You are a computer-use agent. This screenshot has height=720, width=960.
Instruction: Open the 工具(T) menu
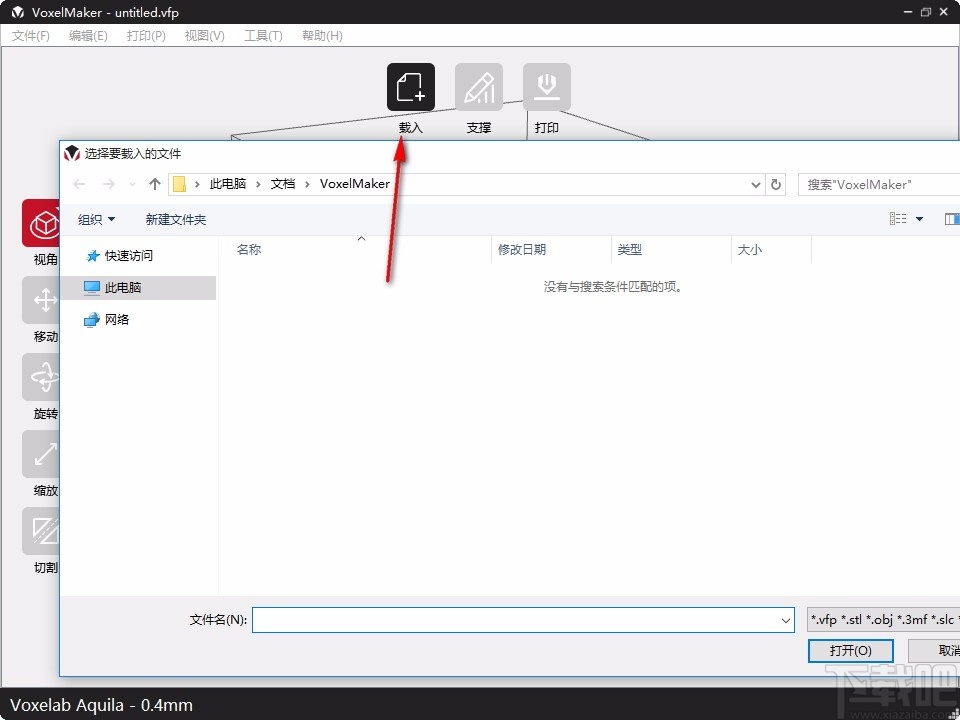(x=263, y=36)
